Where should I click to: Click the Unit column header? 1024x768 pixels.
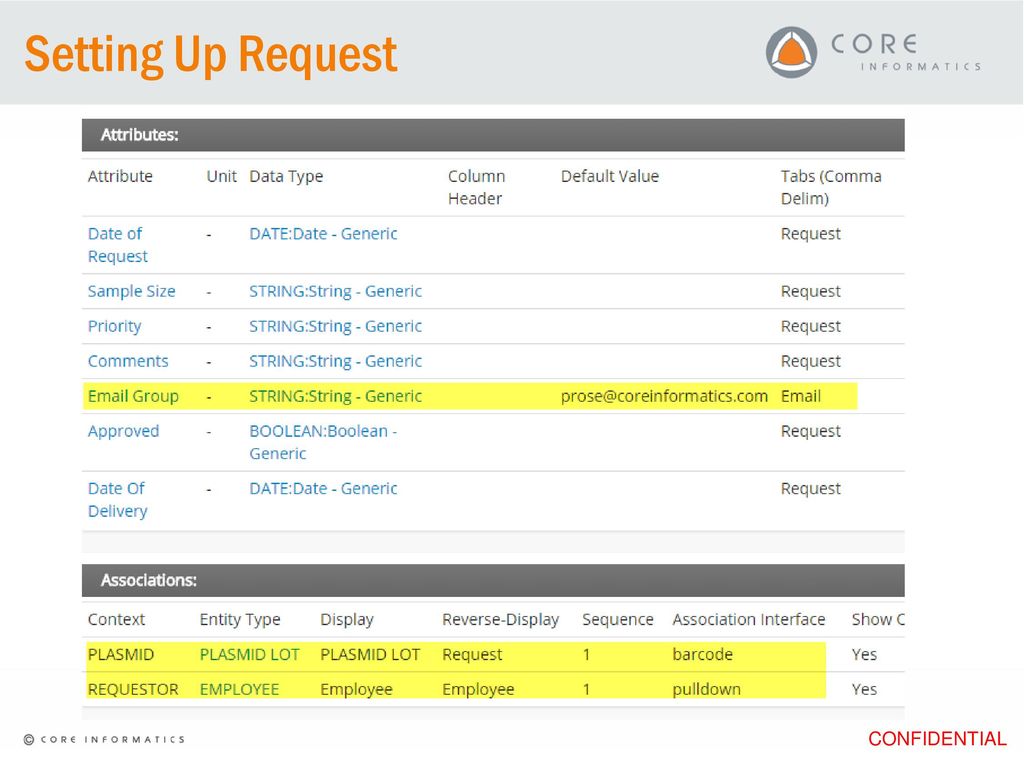[221, 176]
